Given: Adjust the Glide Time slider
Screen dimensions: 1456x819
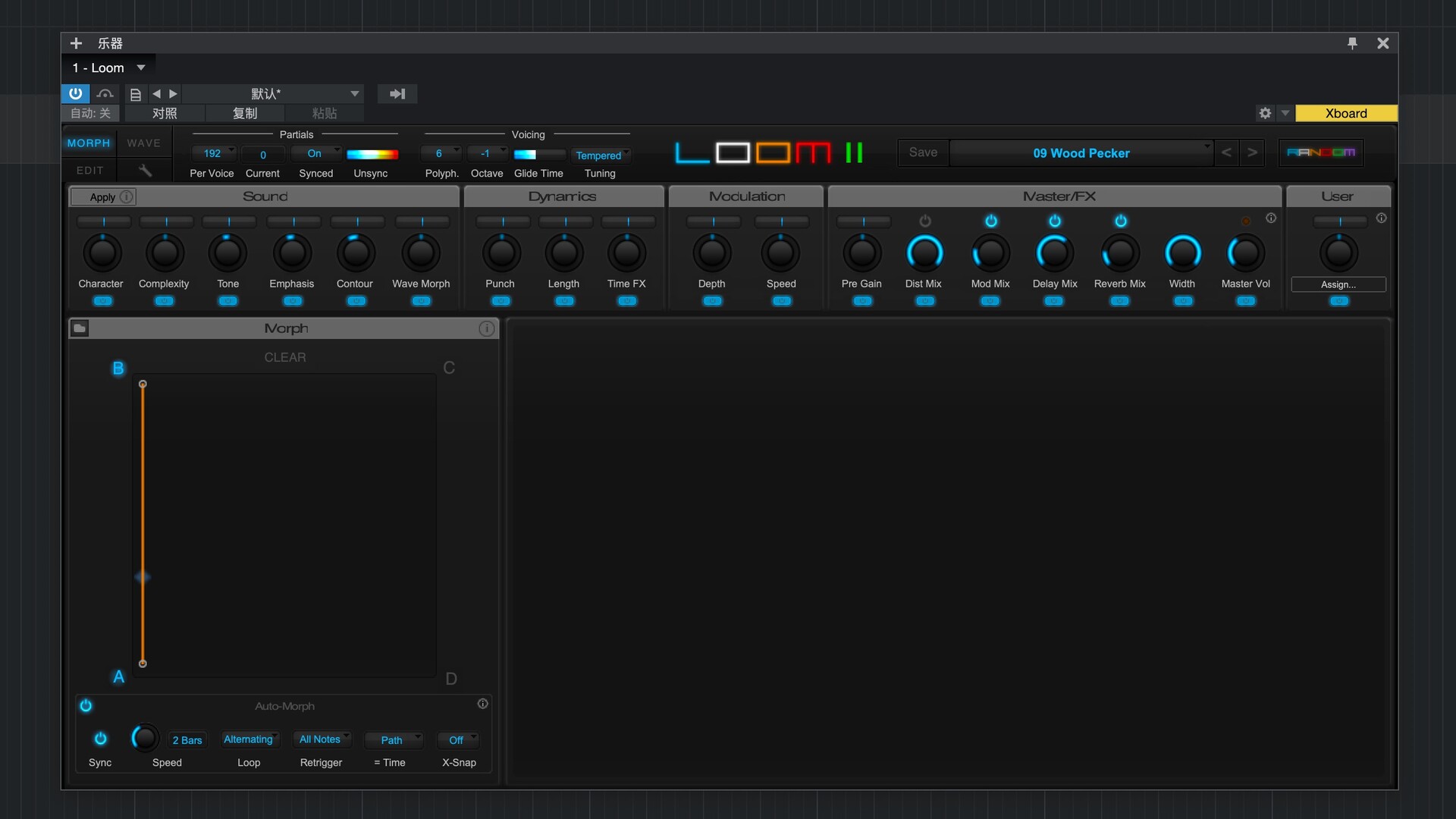Looking at the screenshot, I should 538,154.
